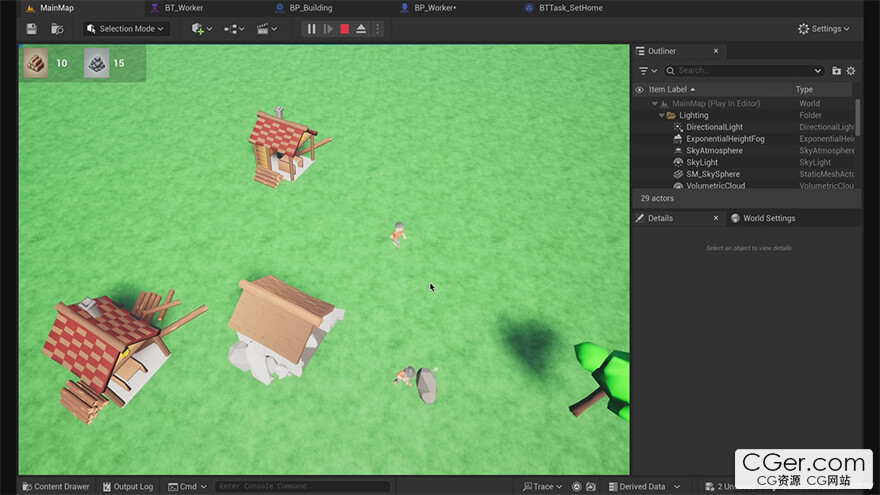Switch to the BT_Worker tab

click(183, 8)
